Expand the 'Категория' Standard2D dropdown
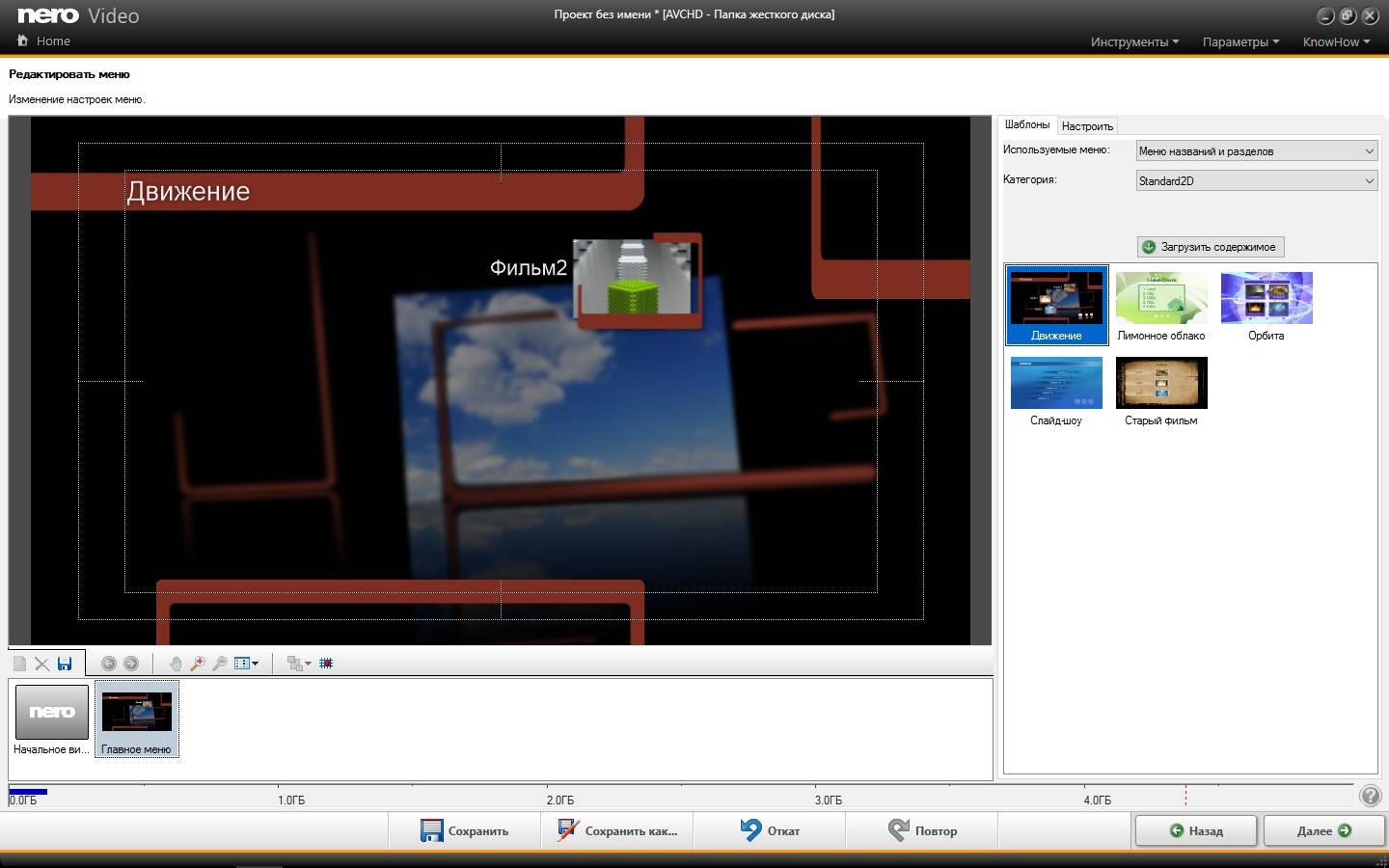Image resolution: width=1389 pixels, height=868 pixels. [1256, 181]
